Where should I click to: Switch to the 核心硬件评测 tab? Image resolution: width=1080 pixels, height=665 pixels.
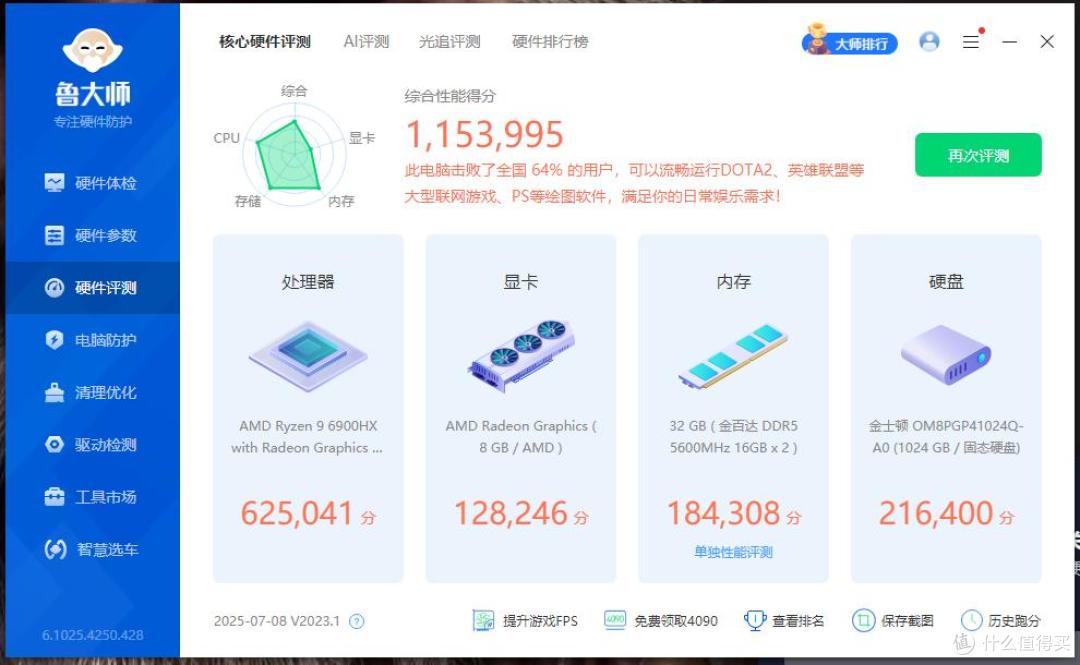click(265, 41)
